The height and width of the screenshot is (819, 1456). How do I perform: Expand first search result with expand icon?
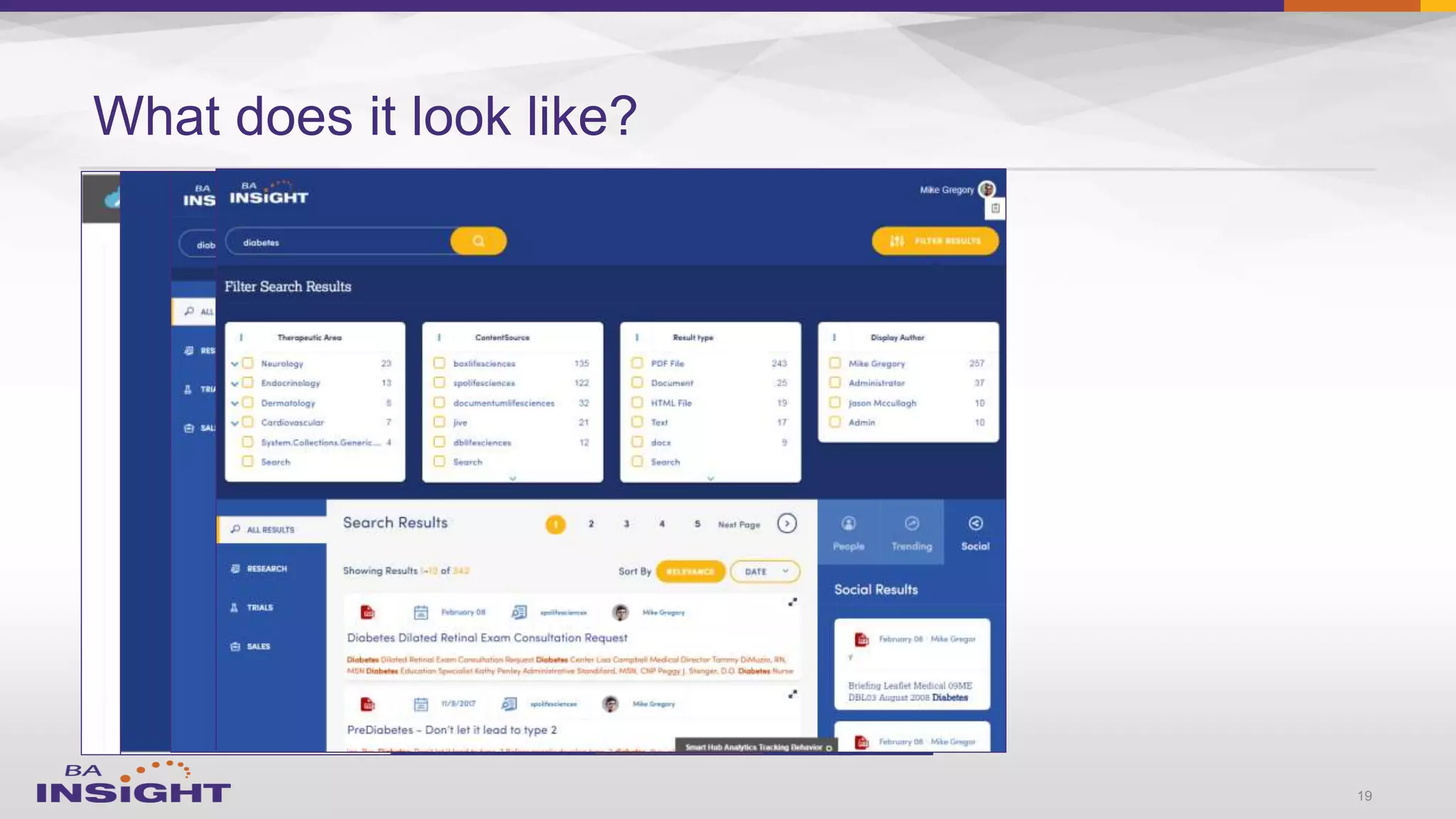click(792, 602)
